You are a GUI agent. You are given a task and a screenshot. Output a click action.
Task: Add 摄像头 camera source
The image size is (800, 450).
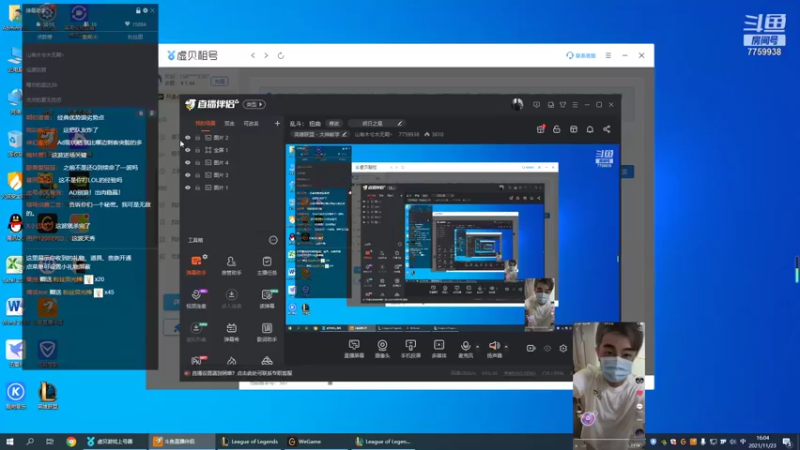tap(382, 348)
